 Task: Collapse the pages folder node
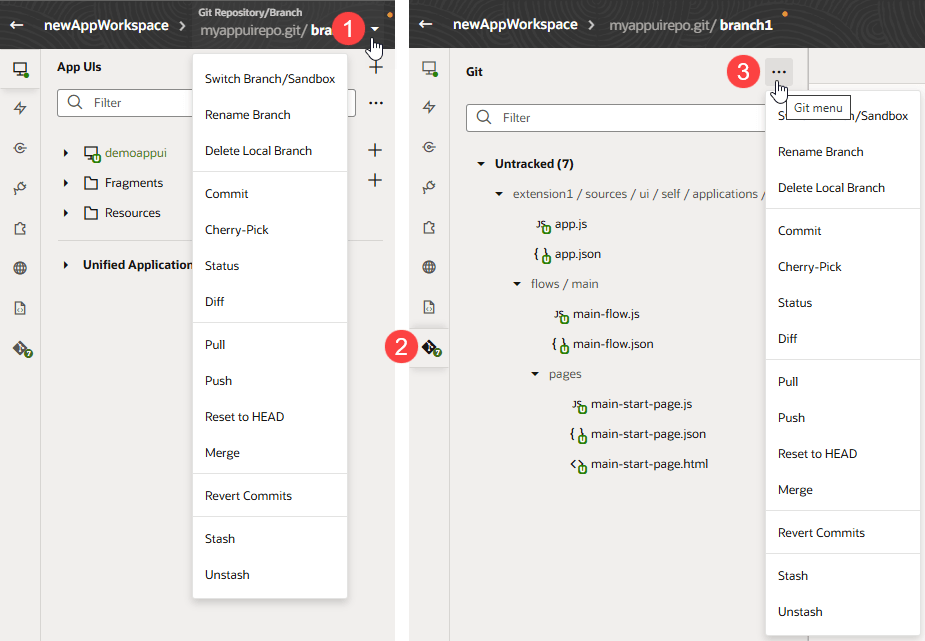click(535, 374)
